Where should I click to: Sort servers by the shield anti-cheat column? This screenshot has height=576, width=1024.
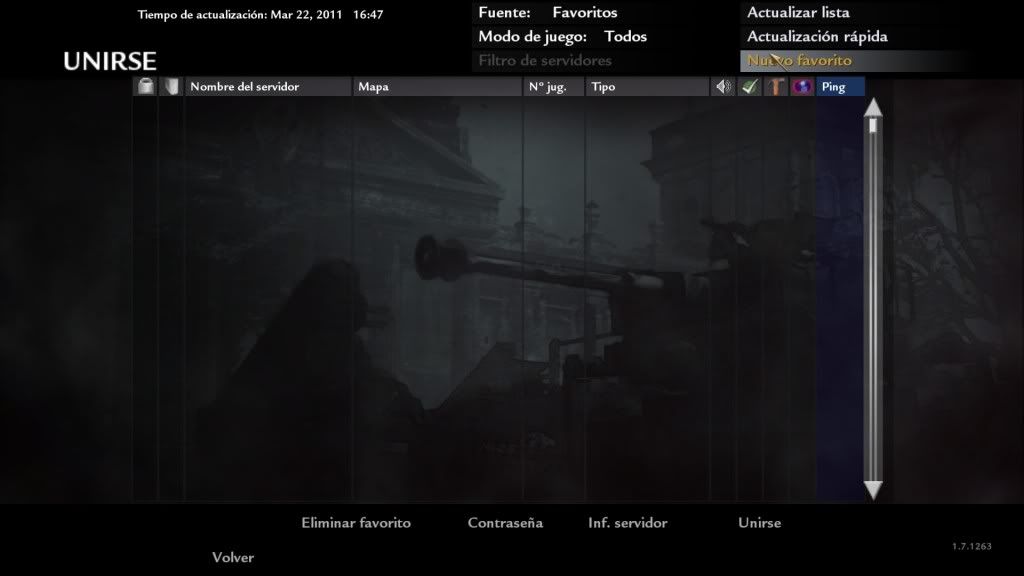click(x=171, y=86)
